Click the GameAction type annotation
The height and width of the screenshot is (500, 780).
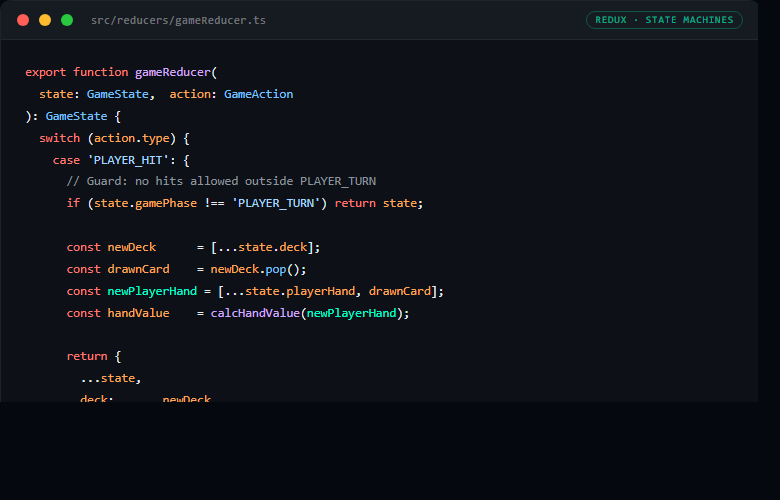pos(258,94)
